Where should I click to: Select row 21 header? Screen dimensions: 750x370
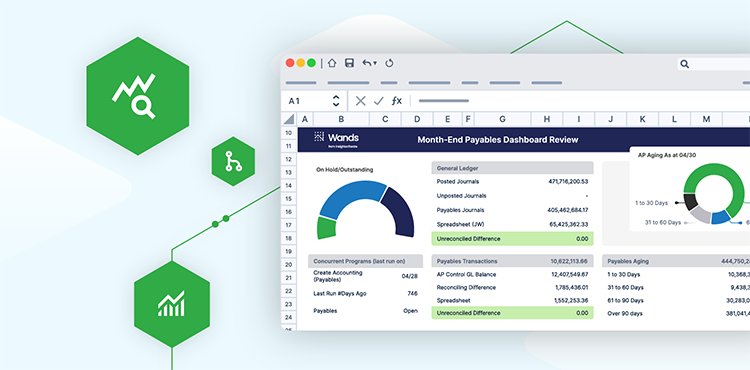tap(288, 278)
